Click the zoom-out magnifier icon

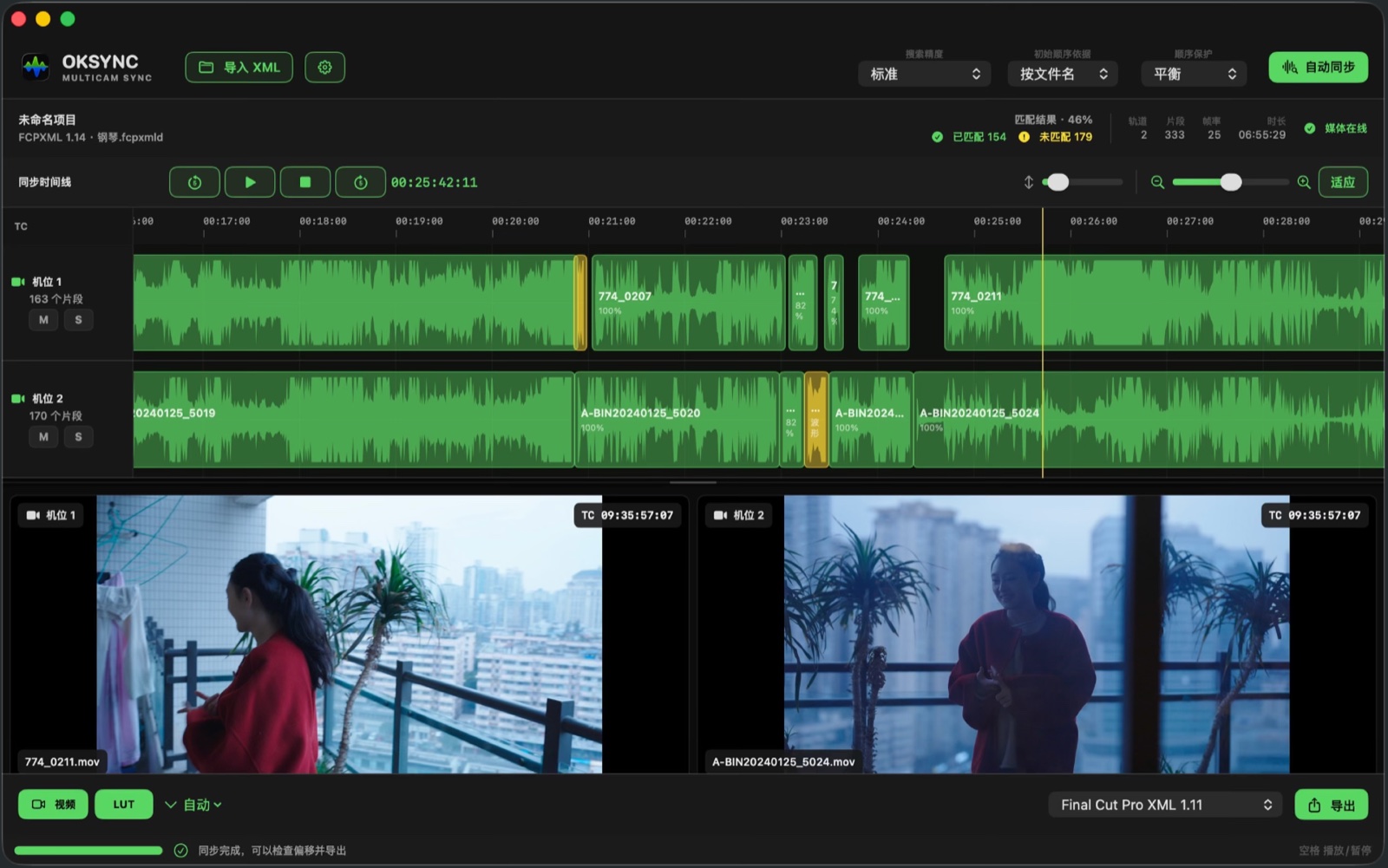1157,182
